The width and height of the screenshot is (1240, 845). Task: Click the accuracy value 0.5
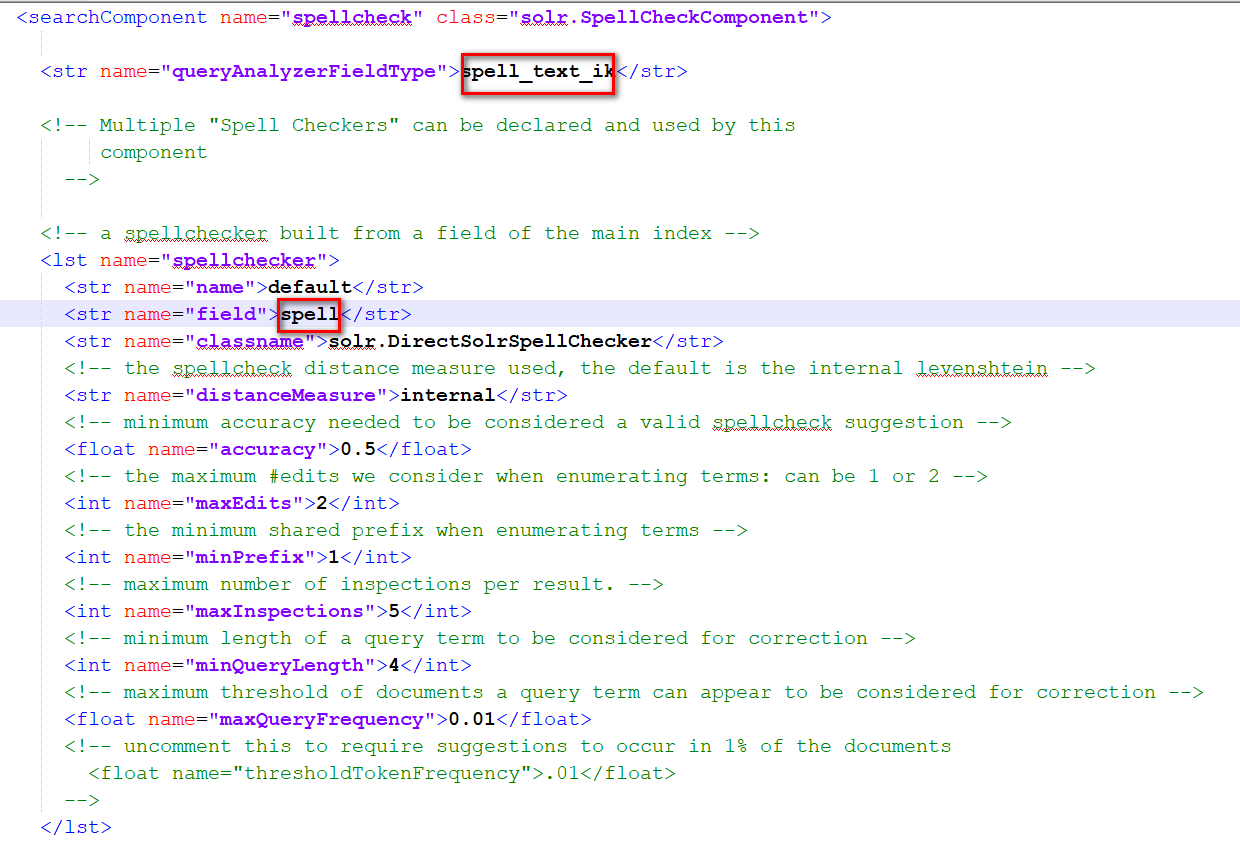coord(364,450)
